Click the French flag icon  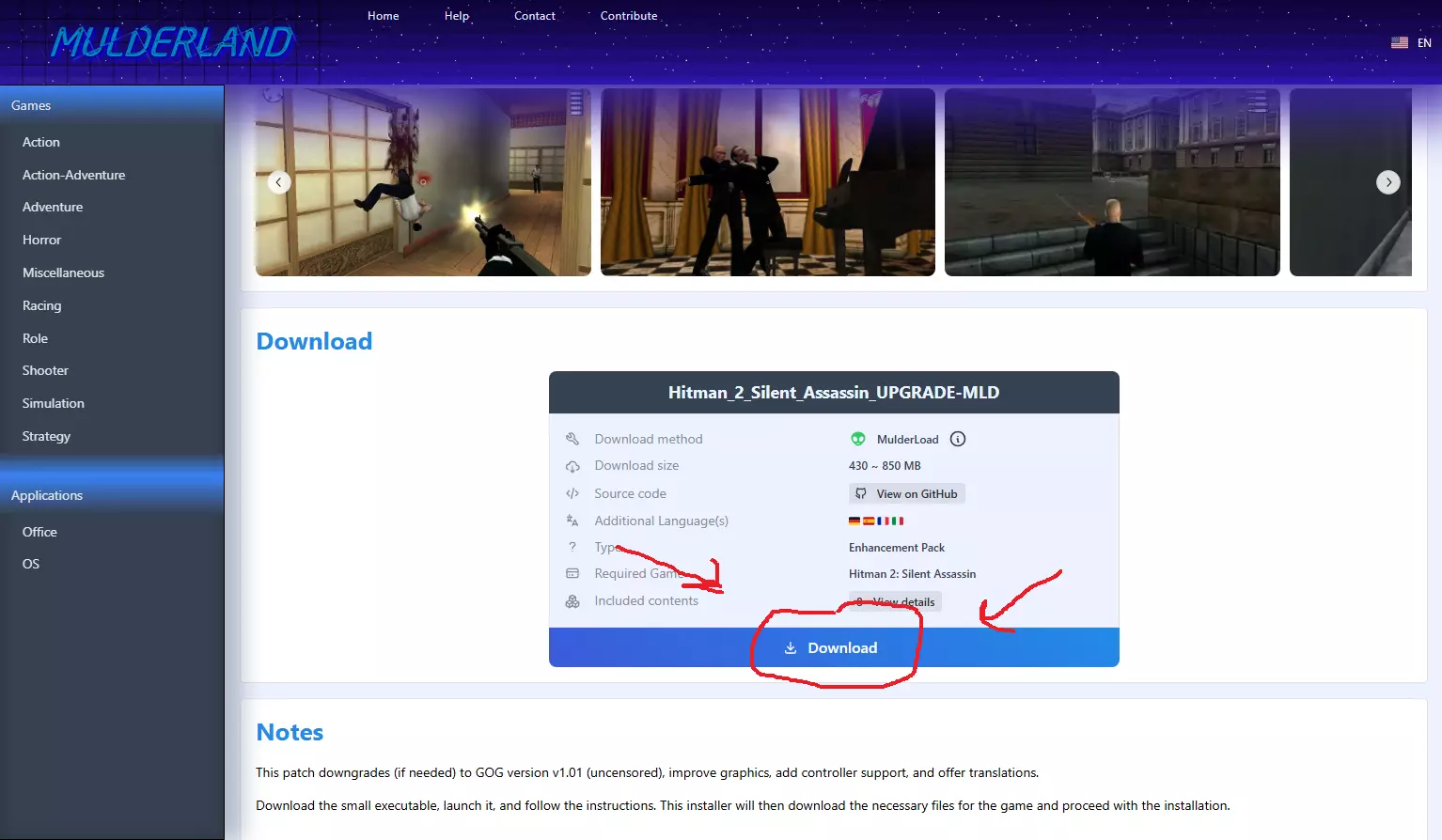point(884,521)
